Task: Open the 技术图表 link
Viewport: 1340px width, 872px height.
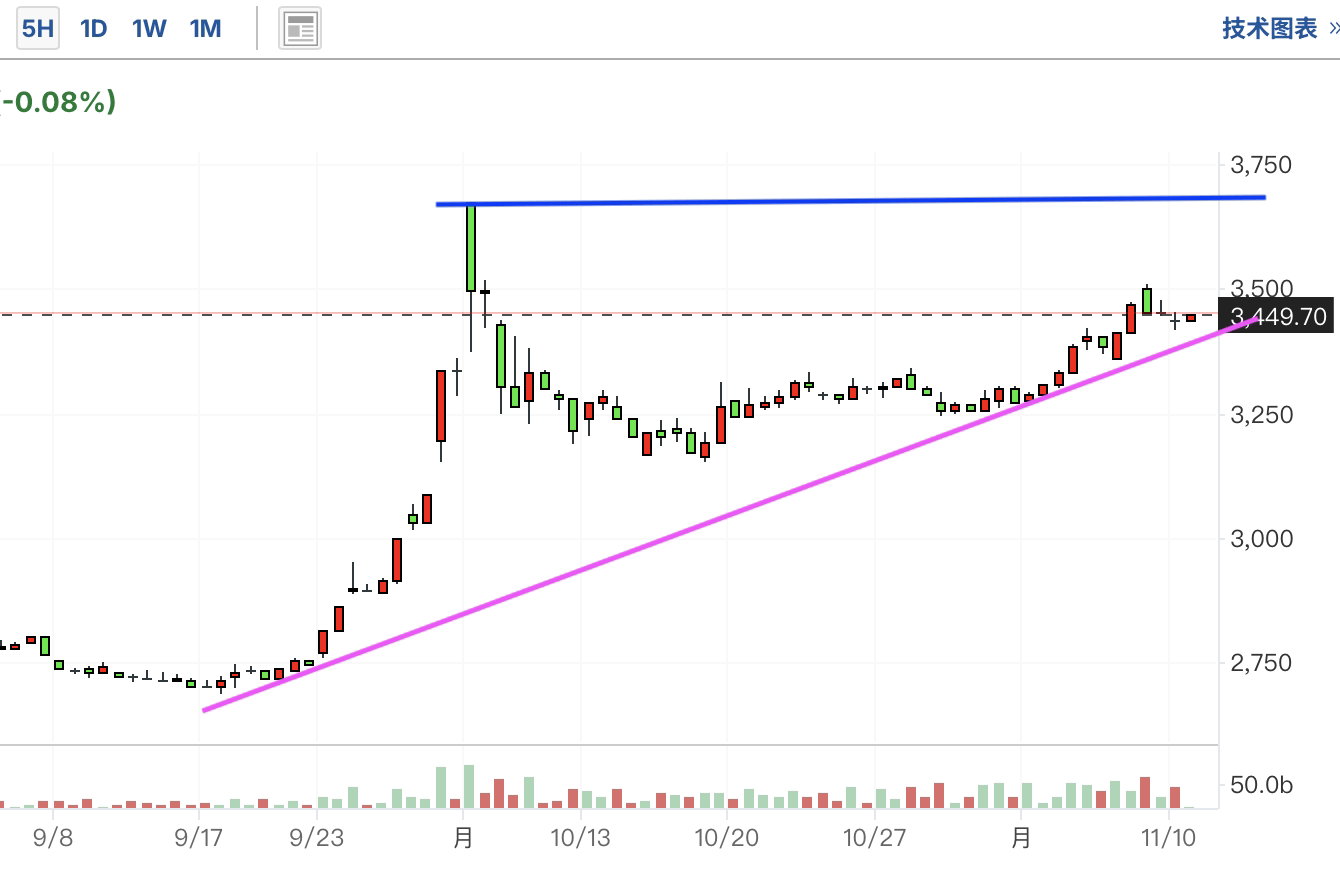Action: tap(1269, 28)
